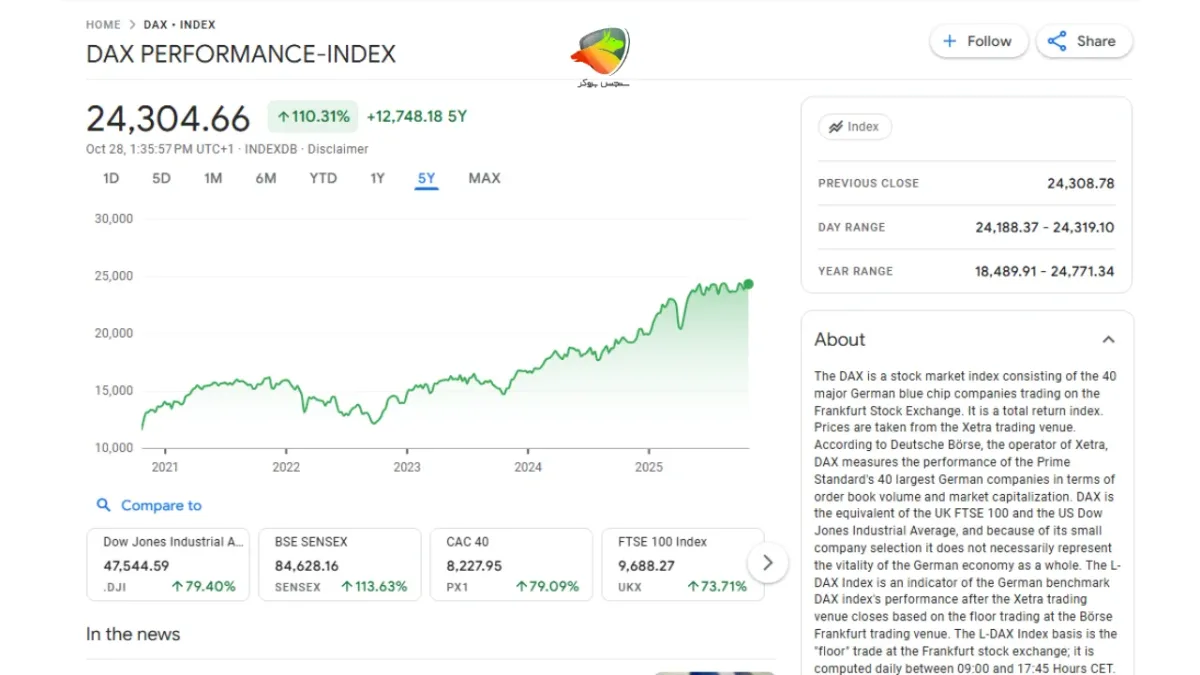Select the 1Y time range tab

[377, 178]
